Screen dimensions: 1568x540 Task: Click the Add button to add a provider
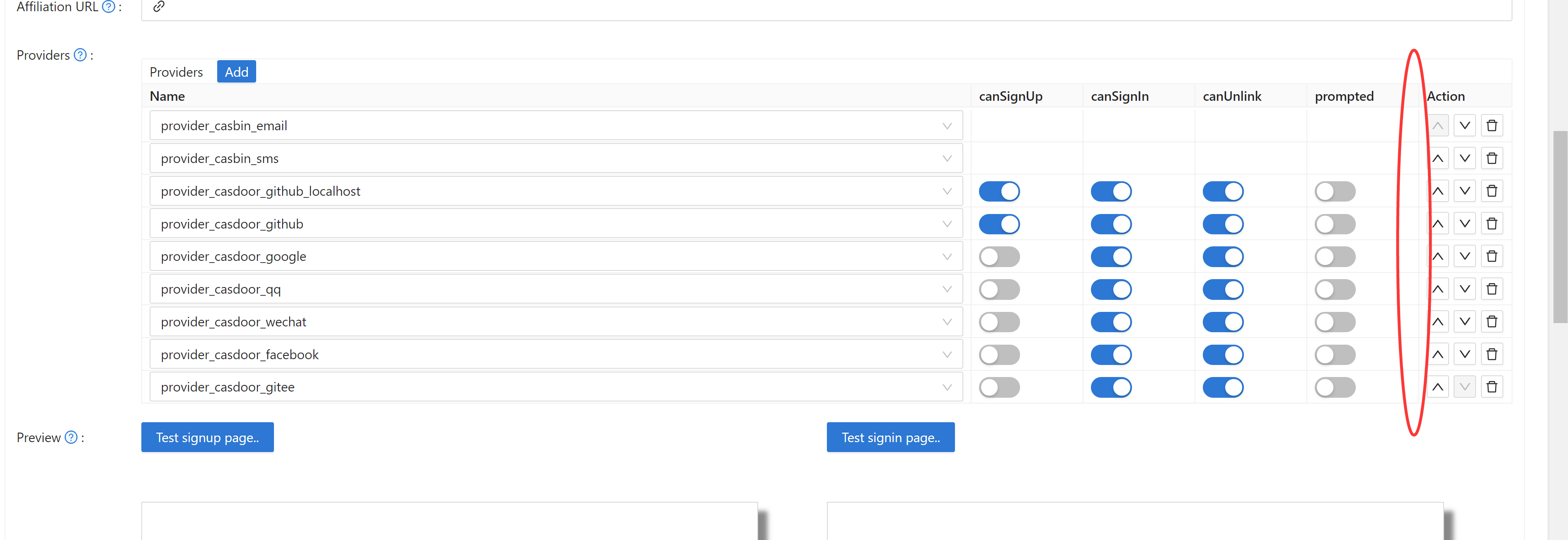tap(236, 71)
